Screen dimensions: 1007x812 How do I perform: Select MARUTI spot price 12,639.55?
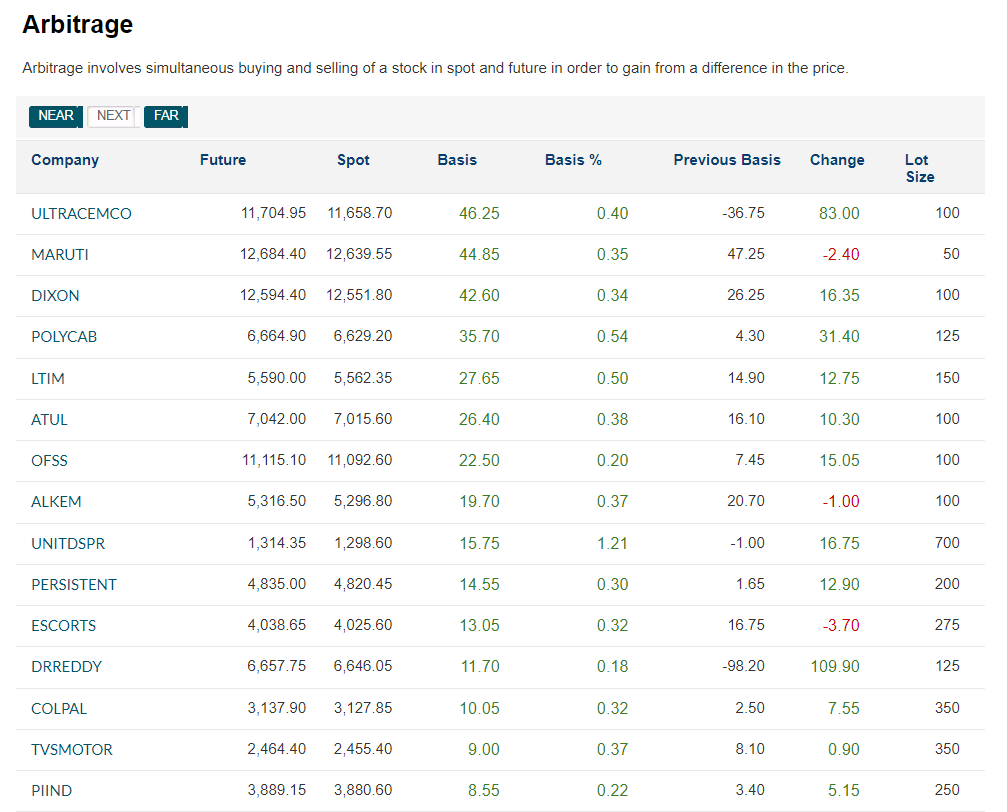(359, 254)
